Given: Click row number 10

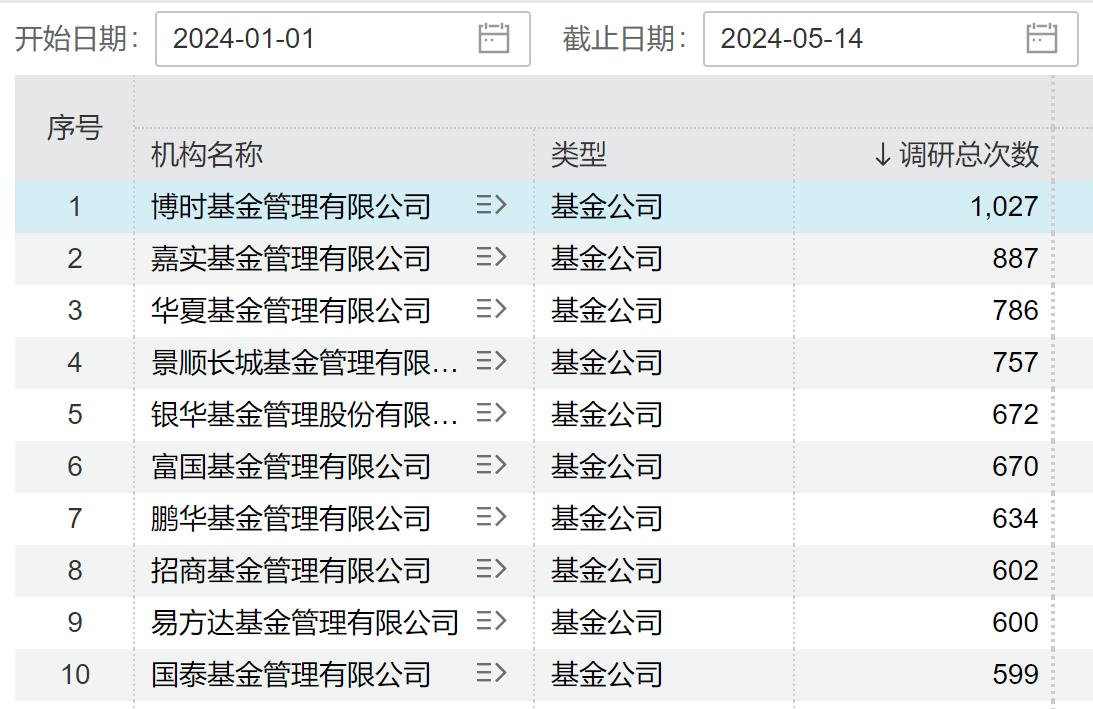Looking at the screenshot, I should click(75, 675).
